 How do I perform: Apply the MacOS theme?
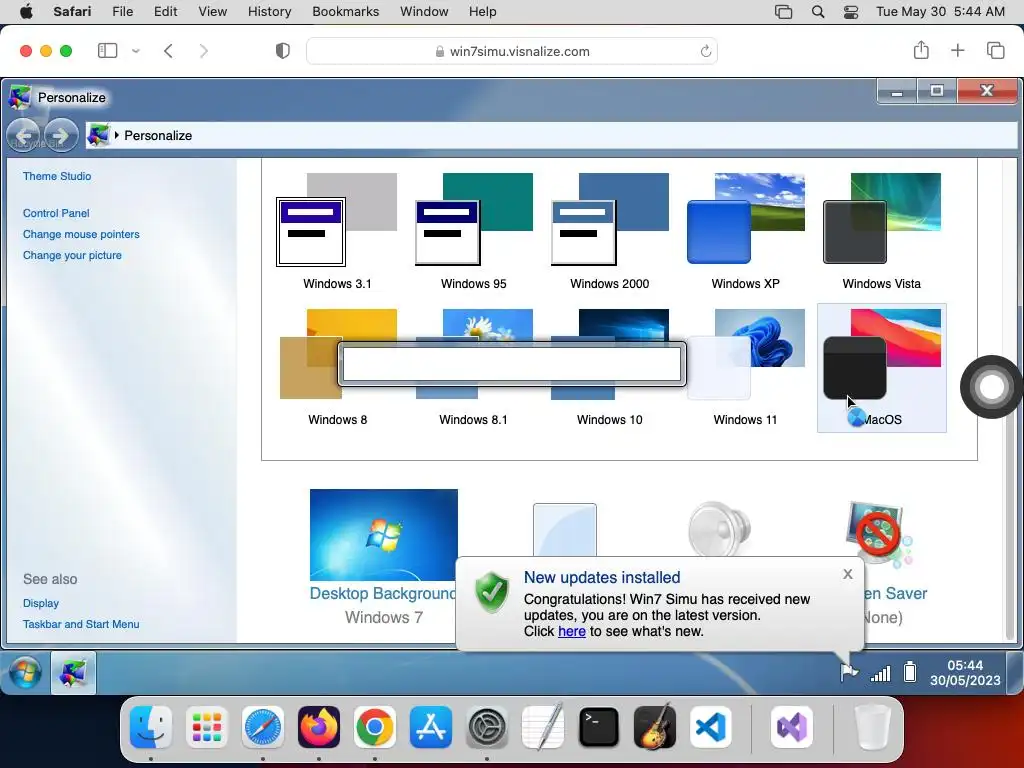tap(881, 368)
